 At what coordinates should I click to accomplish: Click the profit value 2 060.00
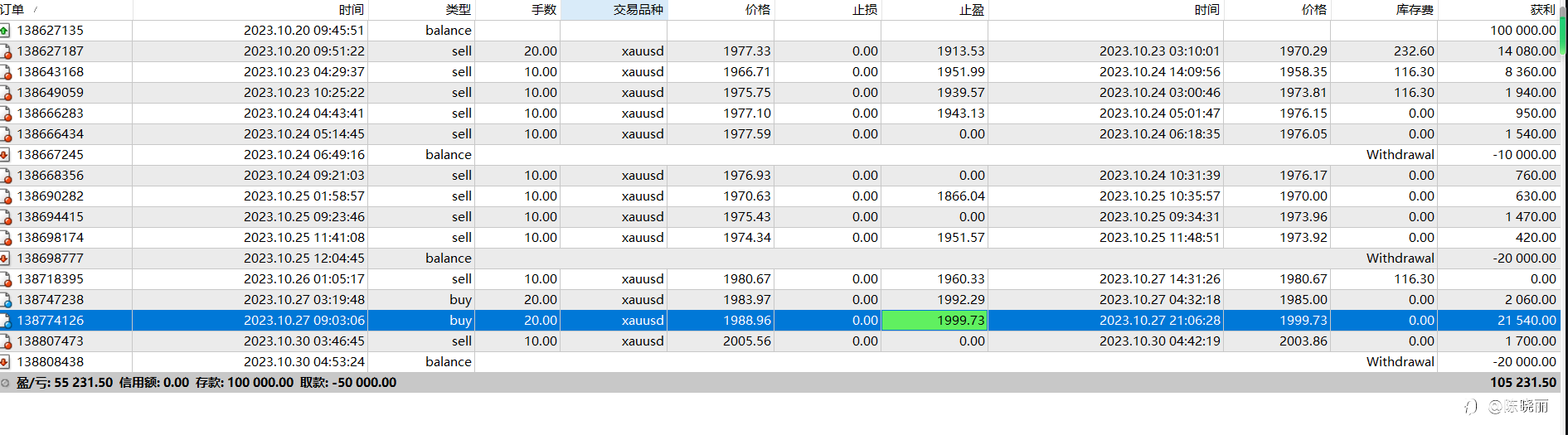coord(1531,300)
